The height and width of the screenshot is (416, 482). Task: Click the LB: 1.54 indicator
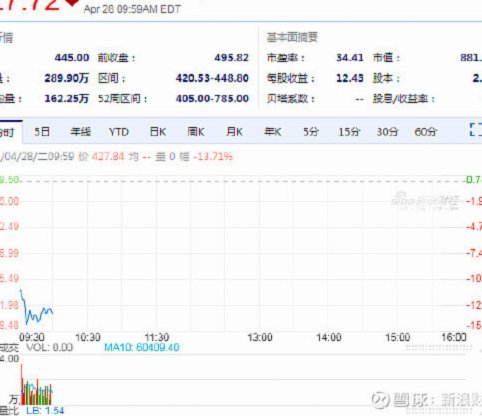45,410
